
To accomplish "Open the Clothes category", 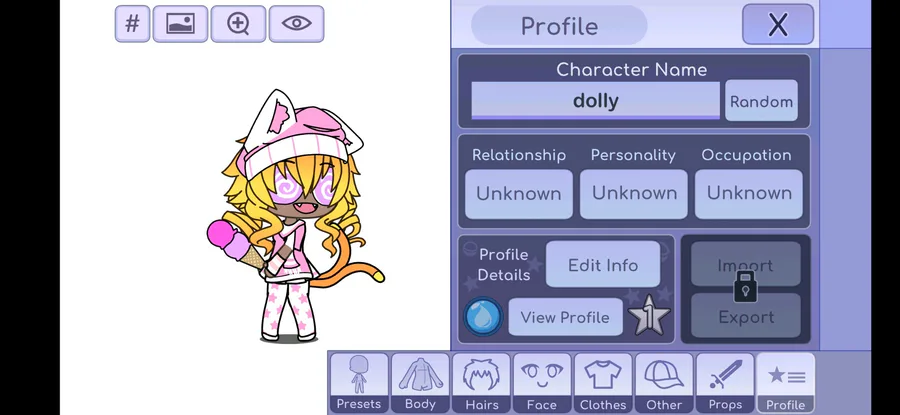I will 603,383.
